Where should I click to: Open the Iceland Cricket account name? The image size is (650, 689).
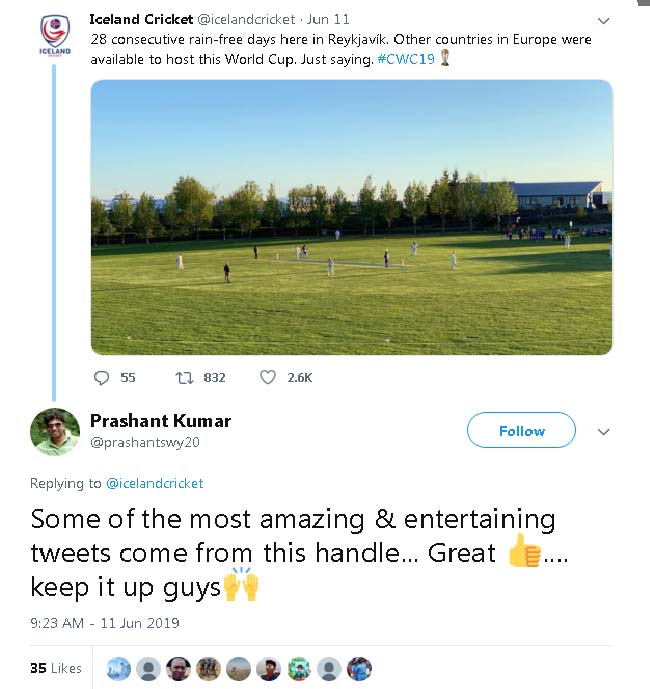[141, 19]
